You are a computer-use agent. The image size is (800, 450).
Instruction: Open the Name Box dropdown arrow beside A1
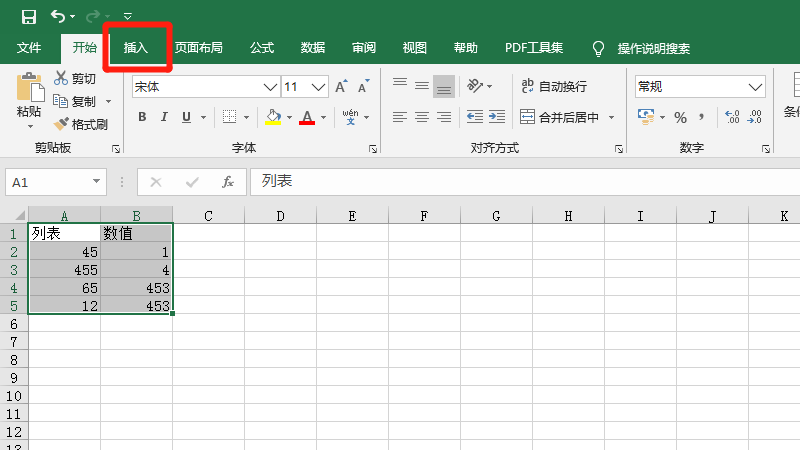(97, 182)
